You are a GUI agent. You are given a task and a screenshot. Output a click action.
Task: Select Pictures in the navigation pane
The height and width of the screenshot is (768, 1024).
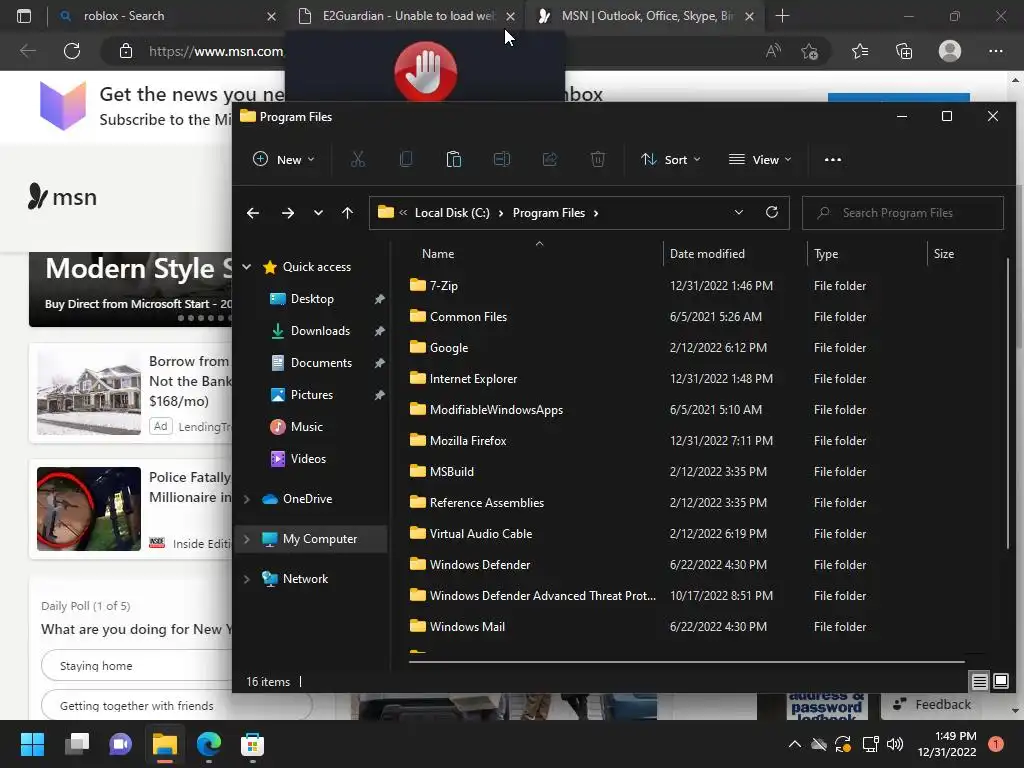(x=312, y=394)
